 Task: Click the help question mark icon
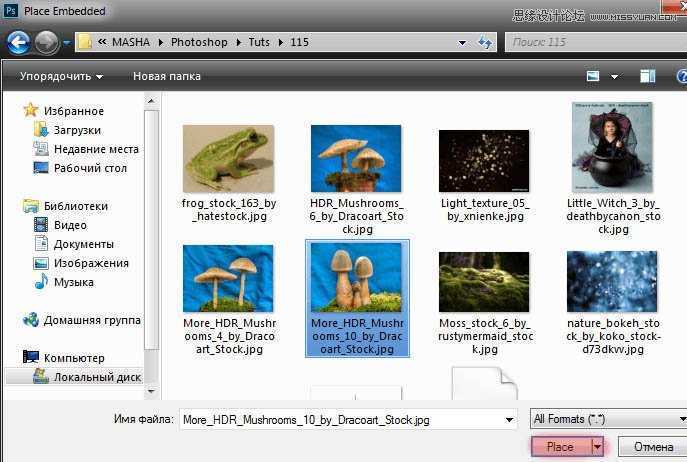point(682,76)
